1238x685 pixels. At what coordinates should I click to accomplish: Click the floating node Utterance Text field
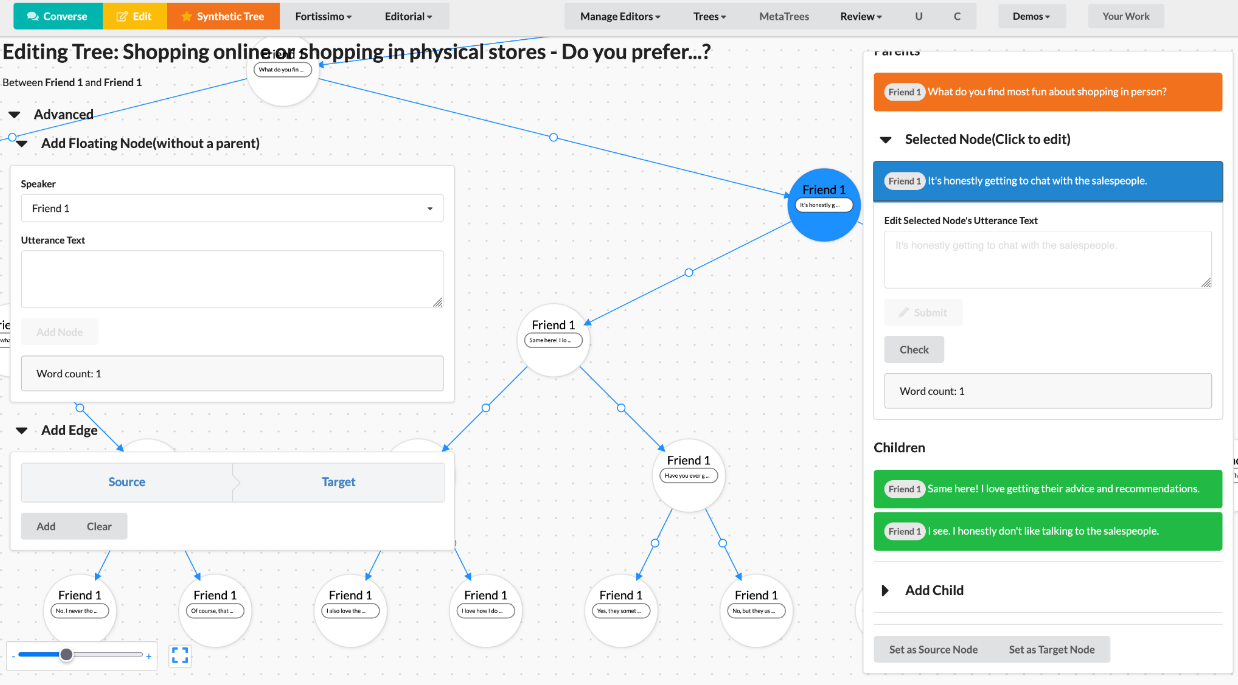point(232,278)
